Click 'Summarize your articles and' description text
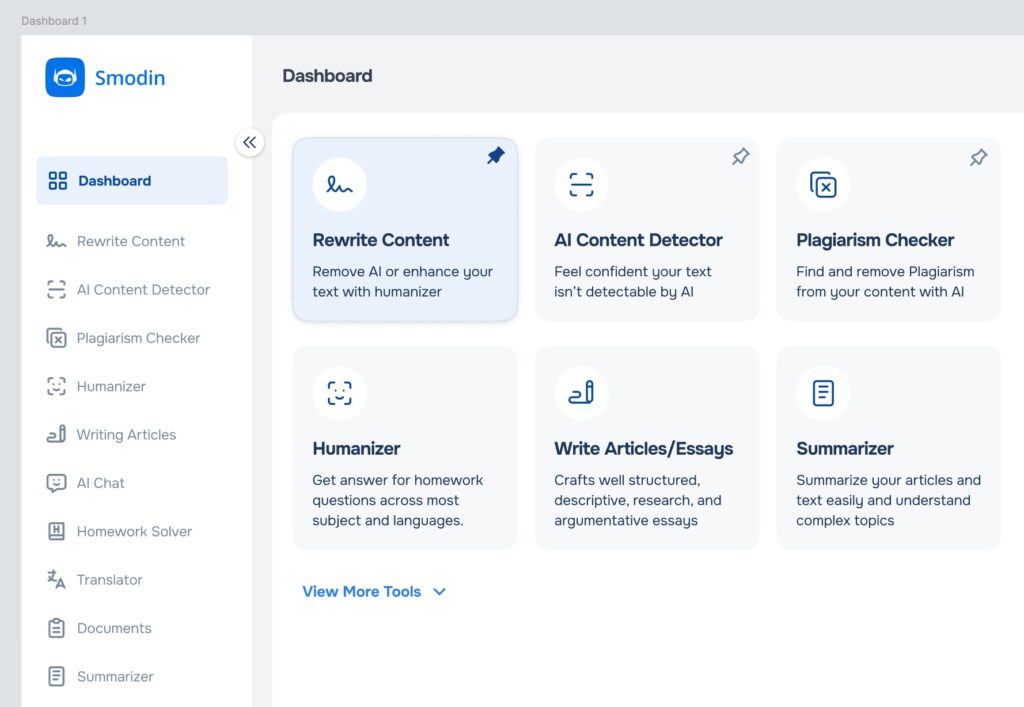This screenshot has height=707, width=1024. (x=888, y=480)
